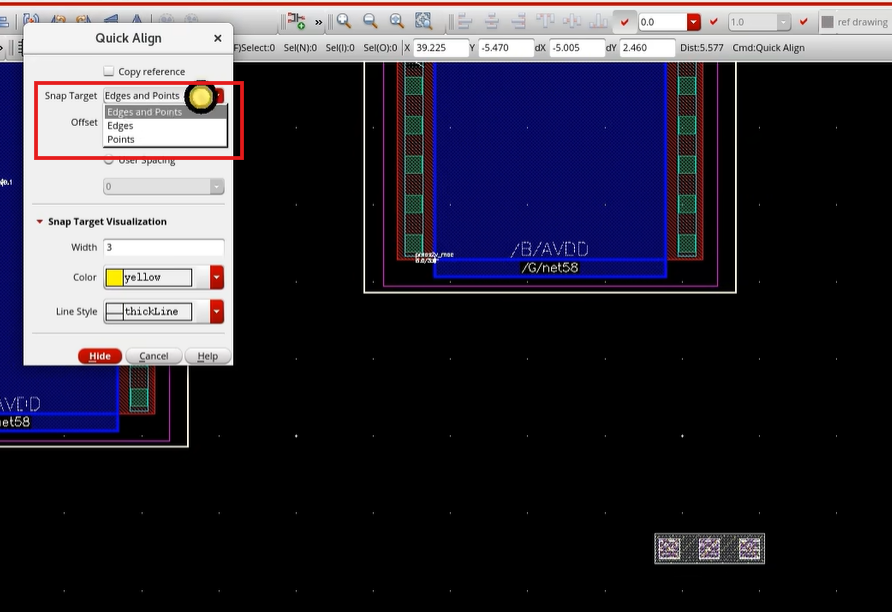Click the align bottom edges icon
Image resolution: width=892 pixels, height=612 pixels.
tap(598, 22)
